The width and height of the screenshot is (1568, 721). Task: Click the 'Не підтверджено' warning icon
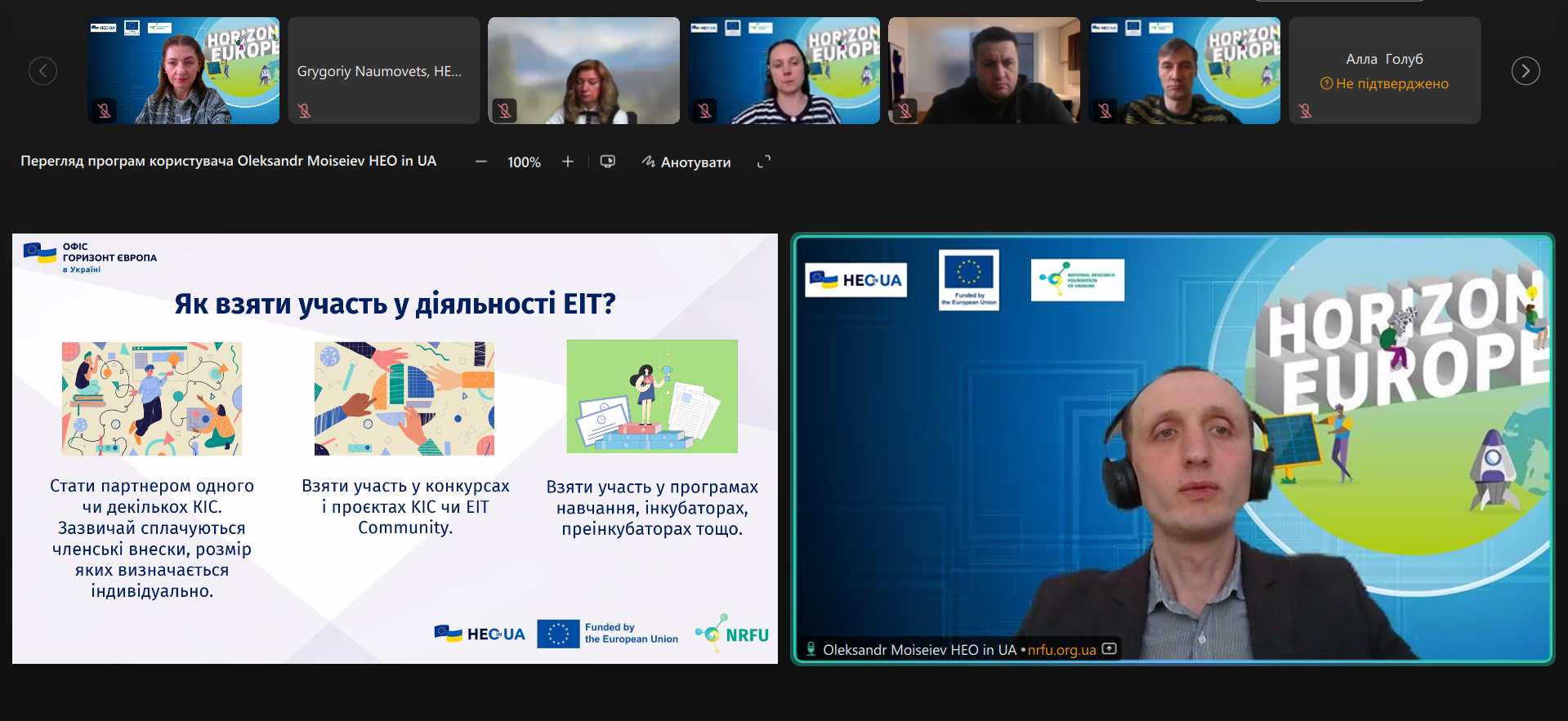click(1326, 83)
